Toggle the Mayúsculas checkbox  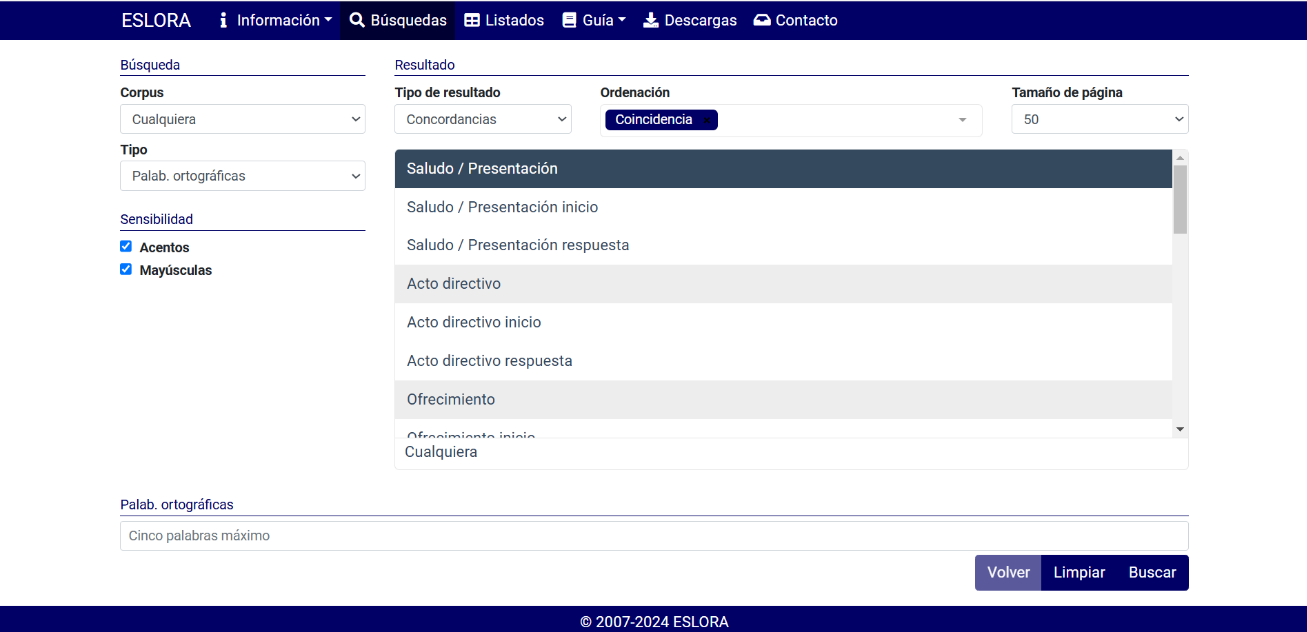pyautogui.click(x=126, y=269)
